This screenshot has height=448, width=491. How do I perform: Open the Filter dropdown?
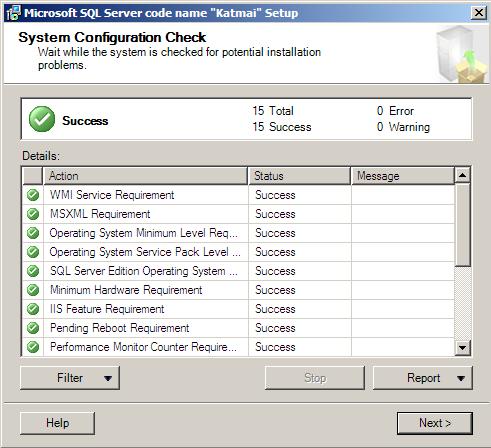70,378
